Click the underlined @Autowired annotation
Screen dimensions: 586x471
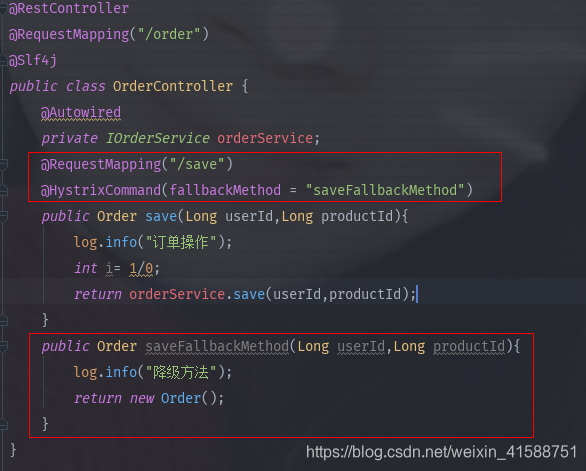pyautogui.click(x=81, y=113)
